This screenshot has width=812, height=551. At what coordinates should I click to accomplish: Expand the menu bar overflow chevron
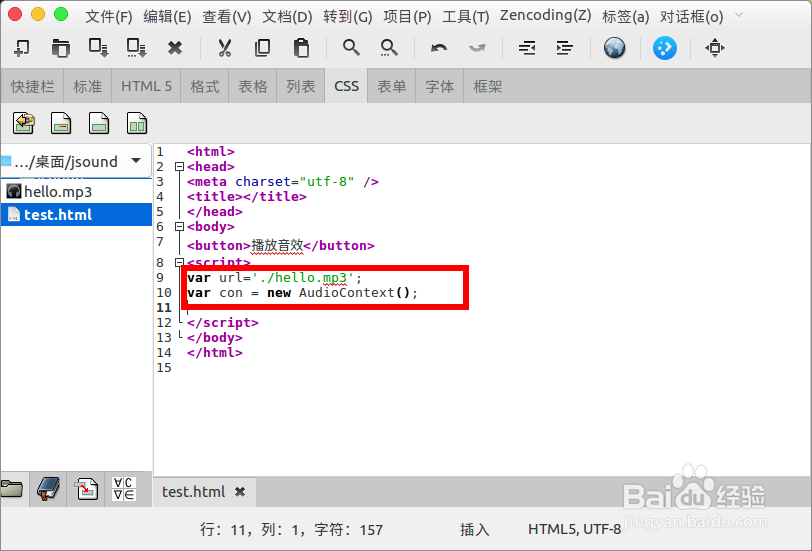pyautogui.click(x=739, y=16)
